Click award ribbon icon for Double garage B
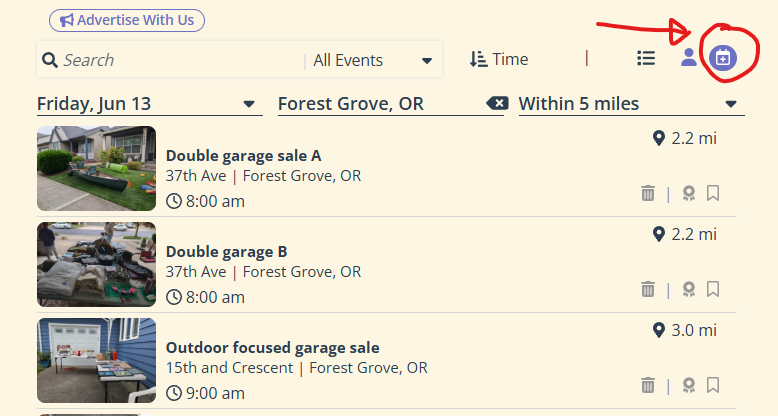The image size is (778, 416). click(688, 289)
